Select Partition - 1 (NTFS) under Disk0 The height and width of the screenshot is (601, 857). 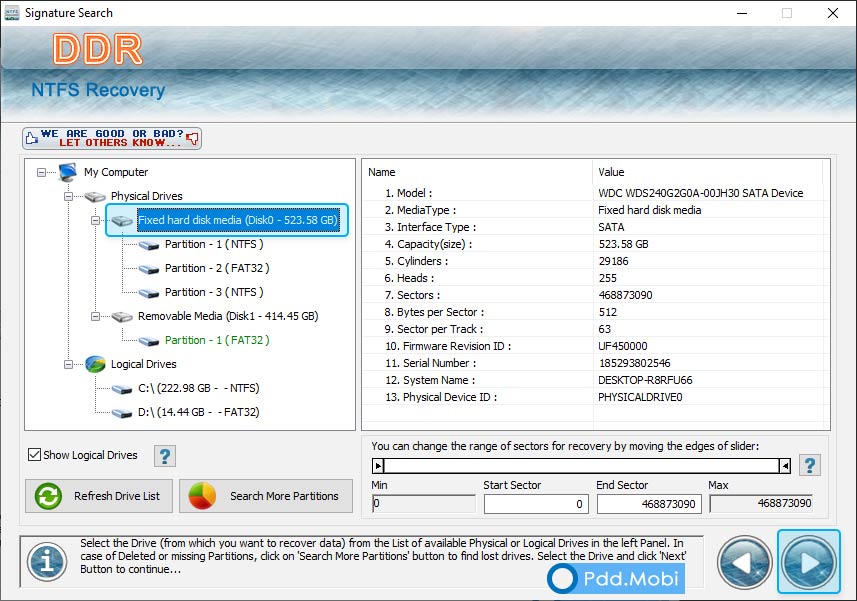(214, 244)
